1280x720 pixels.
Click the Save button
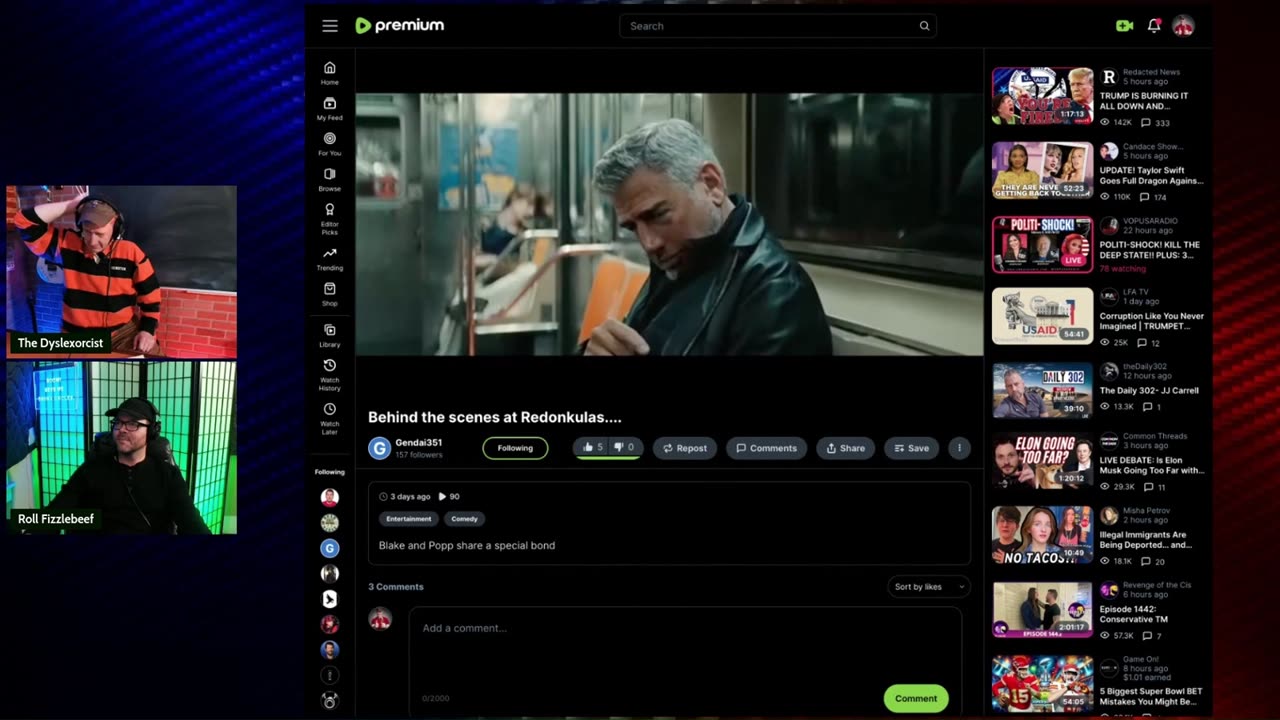pyautogui.click(x=911, y=448)
